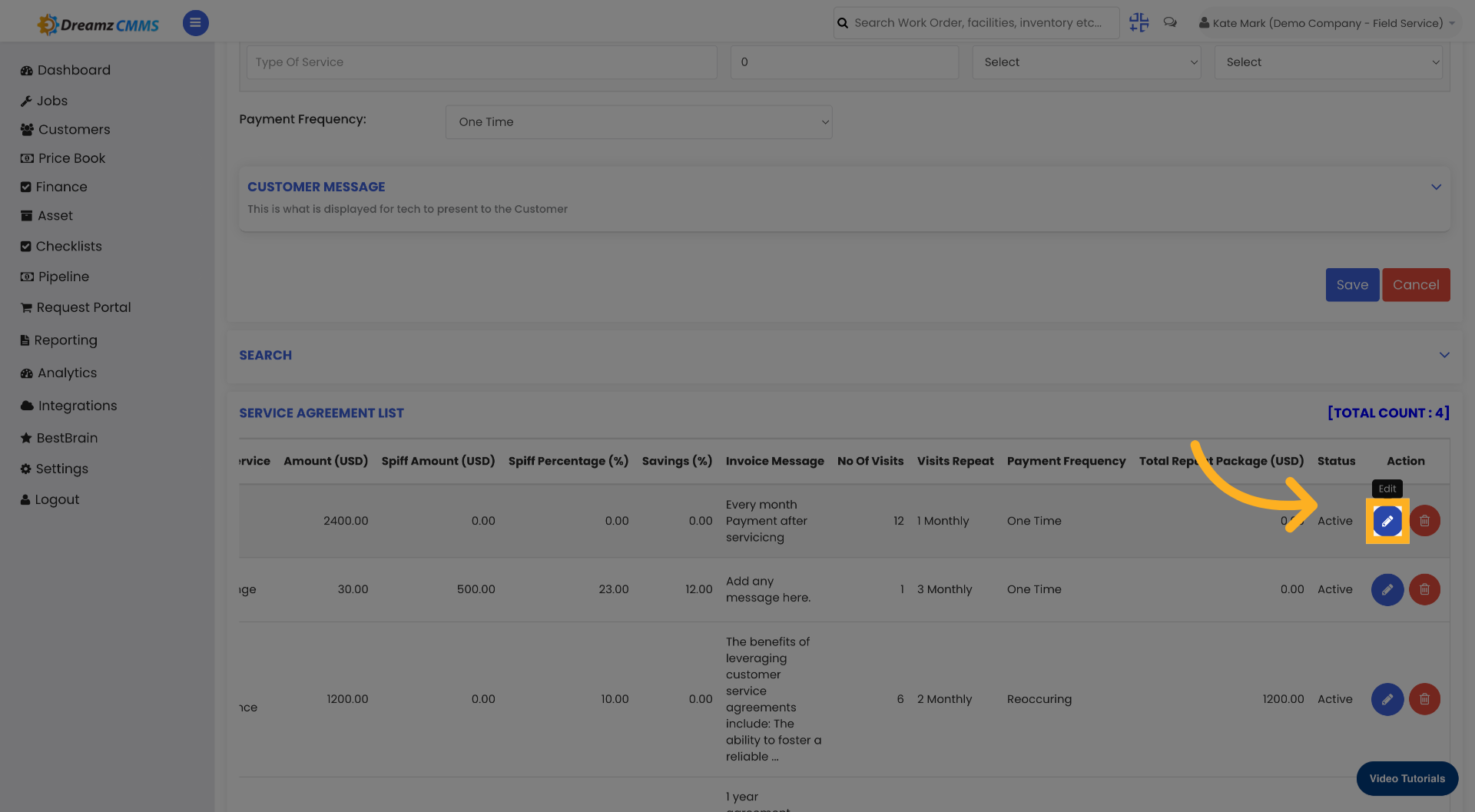Click the Amount (USD) column header
This screenshot has width=1475, height=812.
click(x=326, y=461)
